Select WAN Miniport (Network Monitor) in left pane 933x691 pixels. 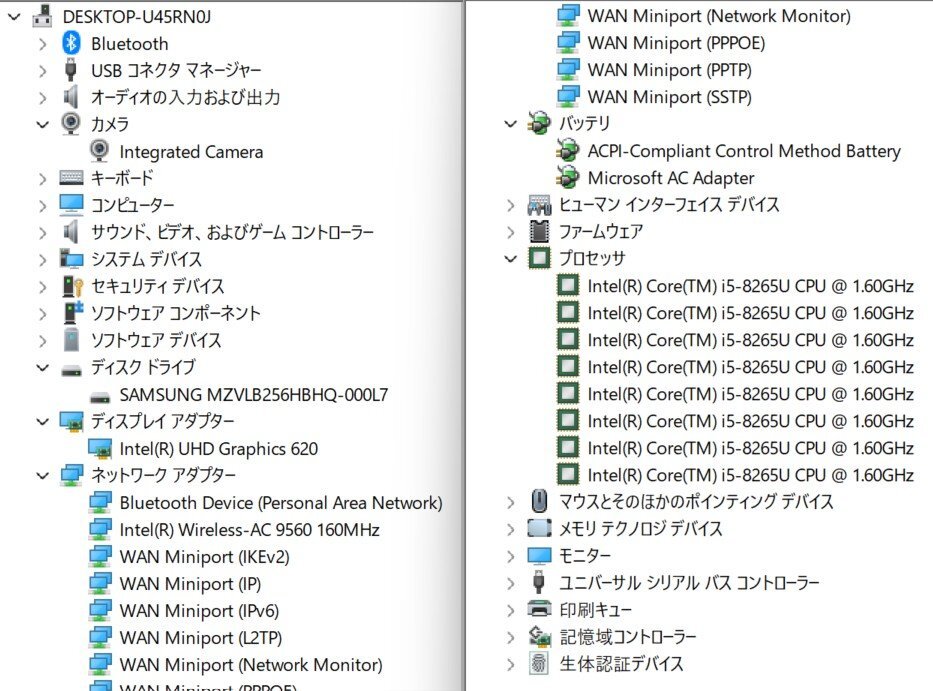click(251, 665)
